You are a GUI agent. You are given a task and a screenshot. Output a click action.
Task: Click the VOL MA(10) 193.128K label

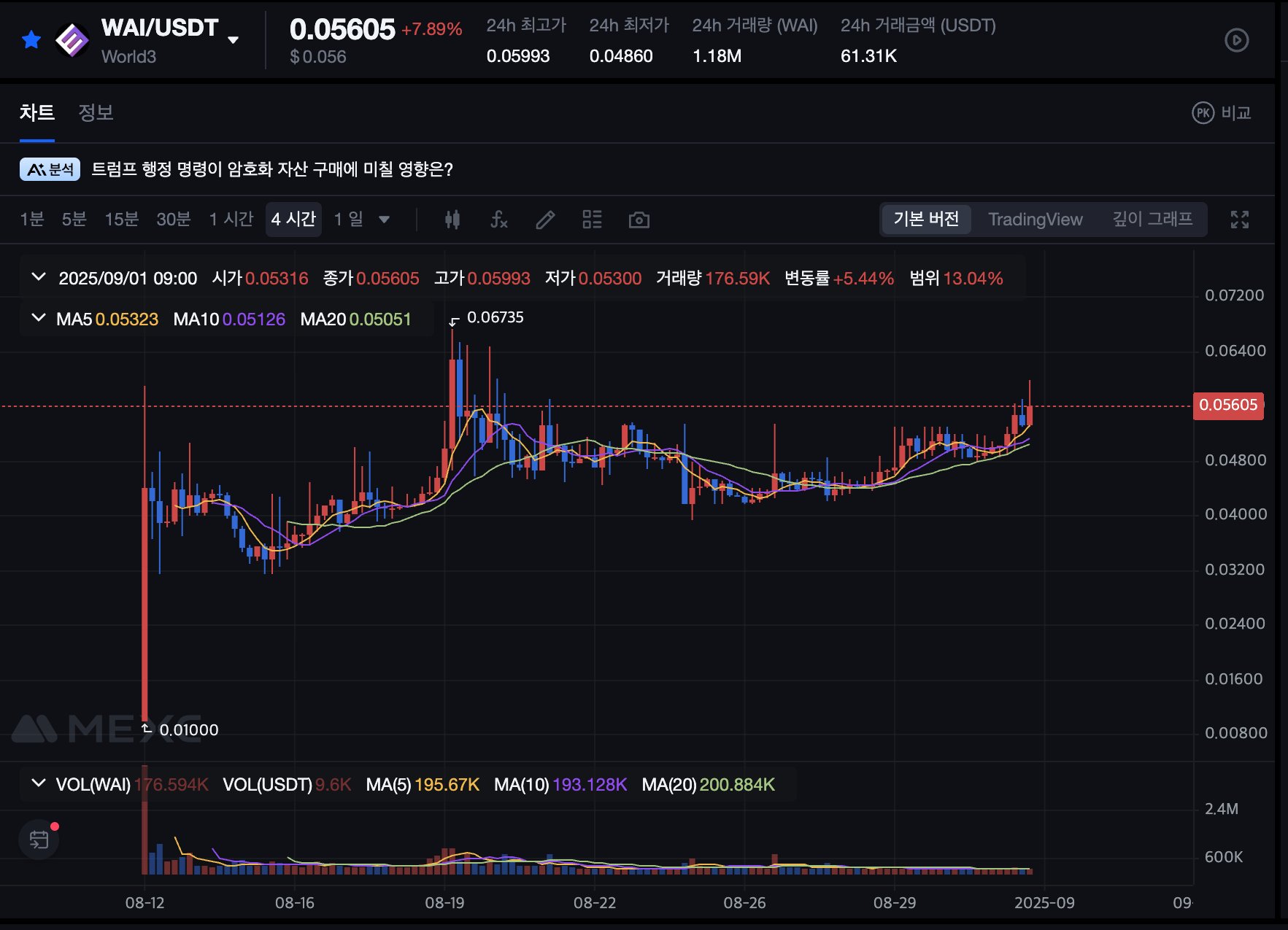[560, 785]
